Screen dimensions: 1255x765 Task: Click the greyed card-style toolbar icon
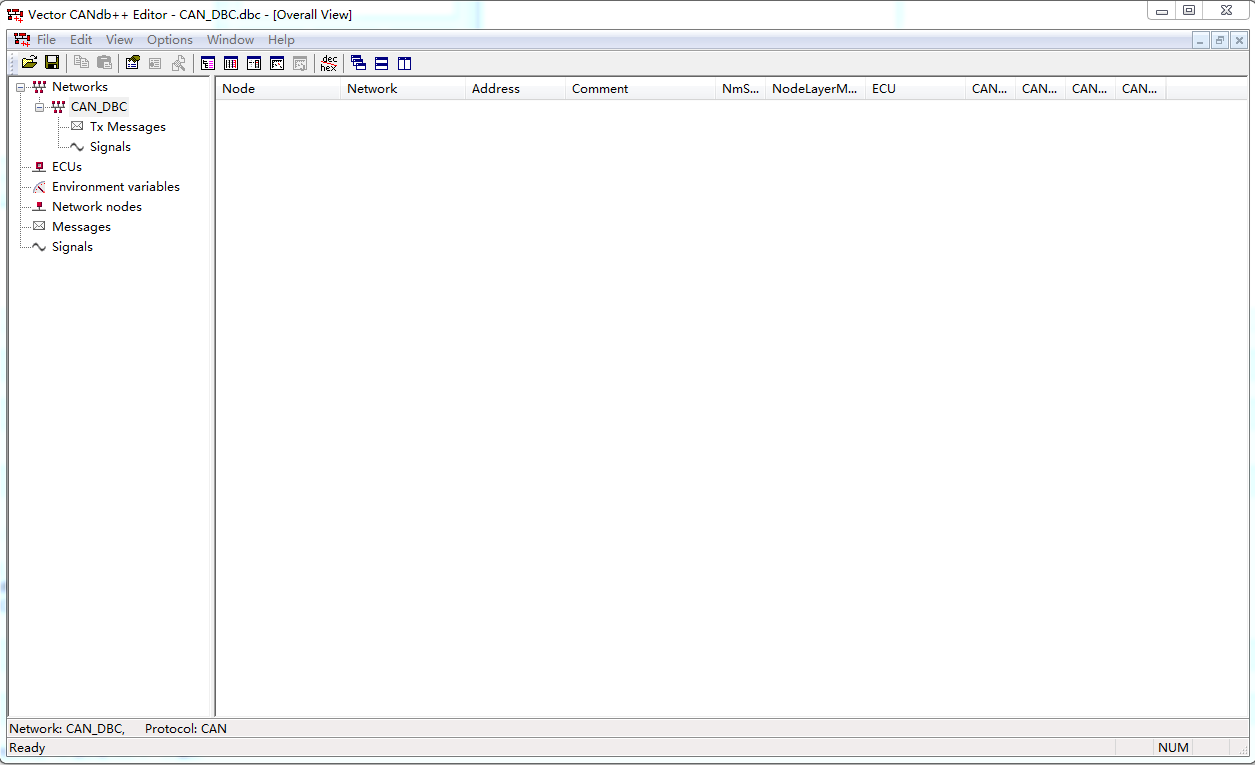pyautogui.click(x=155, y=63)
